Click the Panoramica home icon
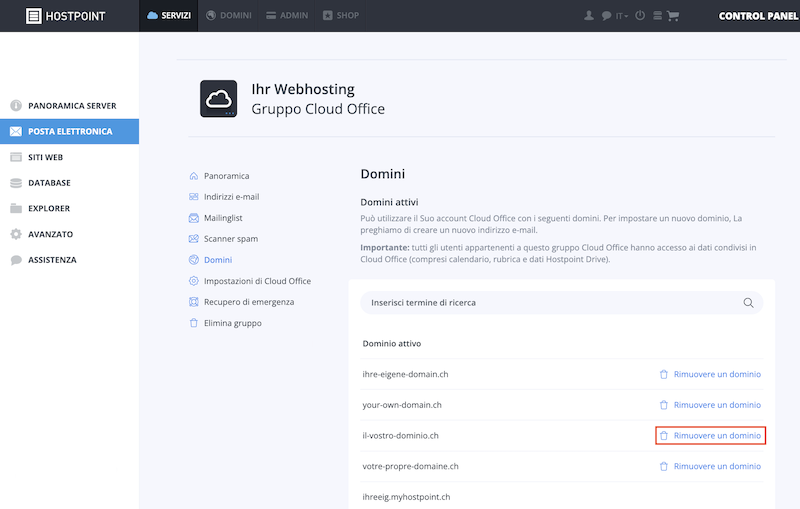The image size is (800, 509). tap(193, 175)
